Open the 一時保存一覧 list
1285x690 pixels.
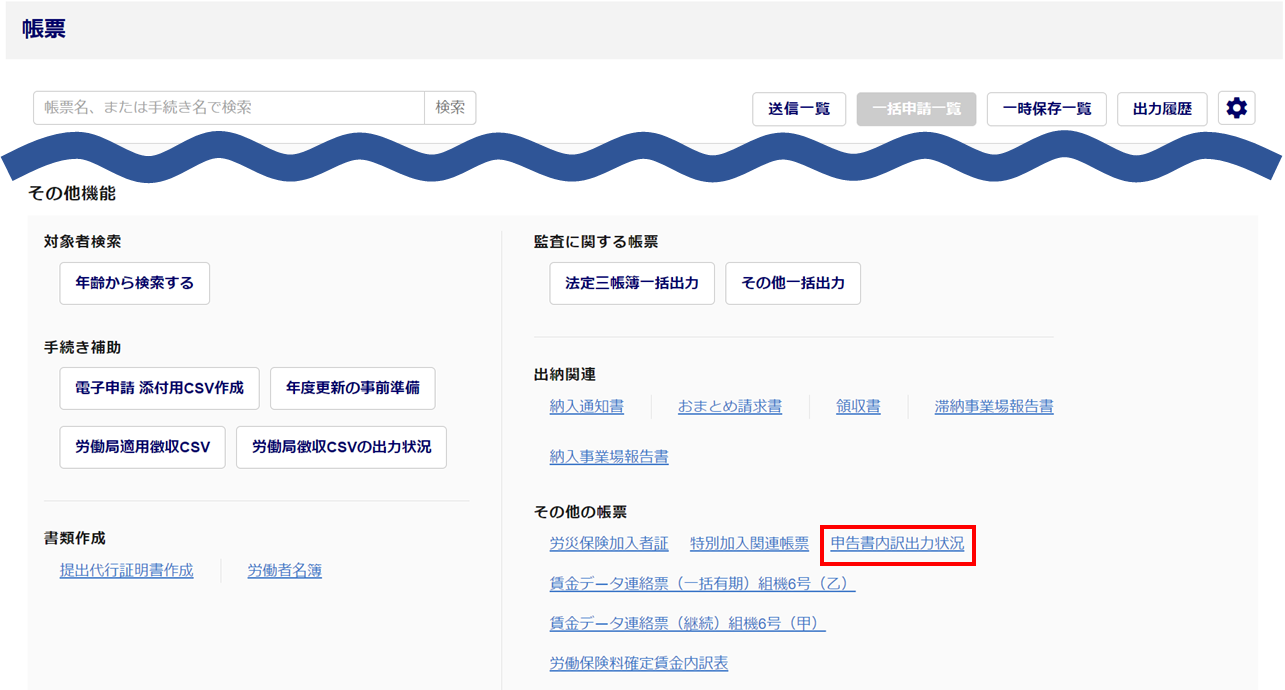click(x=1046, y=109)
